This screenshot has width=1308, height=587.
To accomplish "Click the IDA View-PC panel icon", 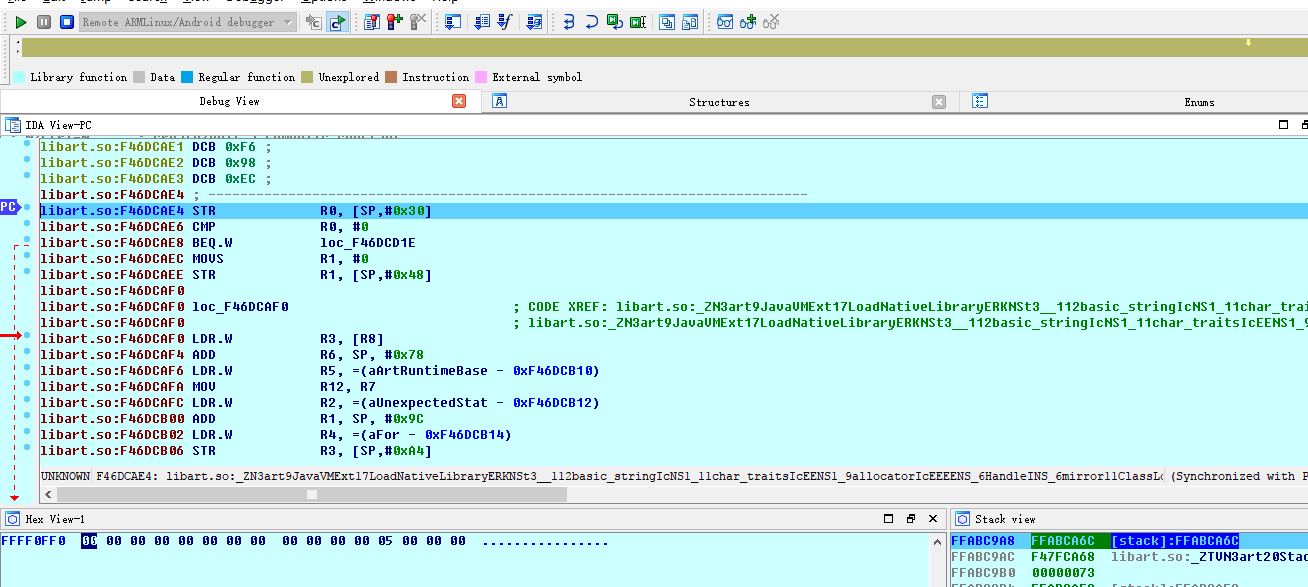I will click(13, 125).
